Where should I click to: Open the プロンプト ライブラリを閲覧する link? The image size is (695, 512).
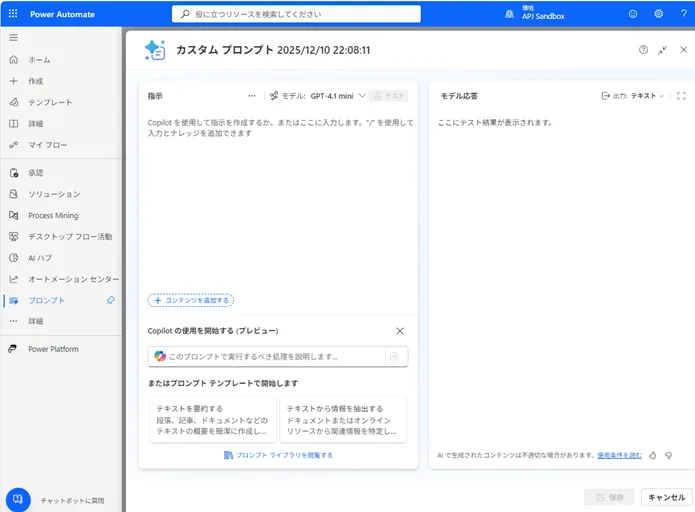[x=278, y=455]
